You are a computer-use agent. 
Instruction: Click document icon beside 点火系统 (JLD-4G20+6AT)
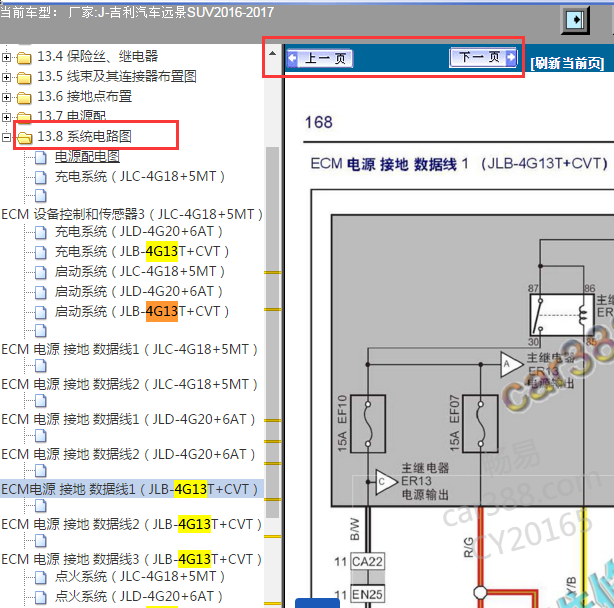[40, 597]
